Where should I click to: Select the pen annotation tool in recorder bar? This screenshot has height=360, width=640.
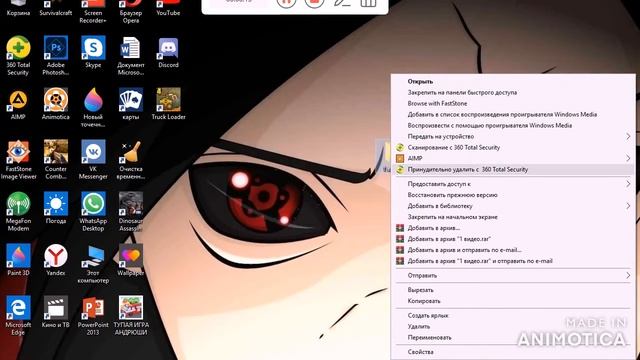click(341, 2)
